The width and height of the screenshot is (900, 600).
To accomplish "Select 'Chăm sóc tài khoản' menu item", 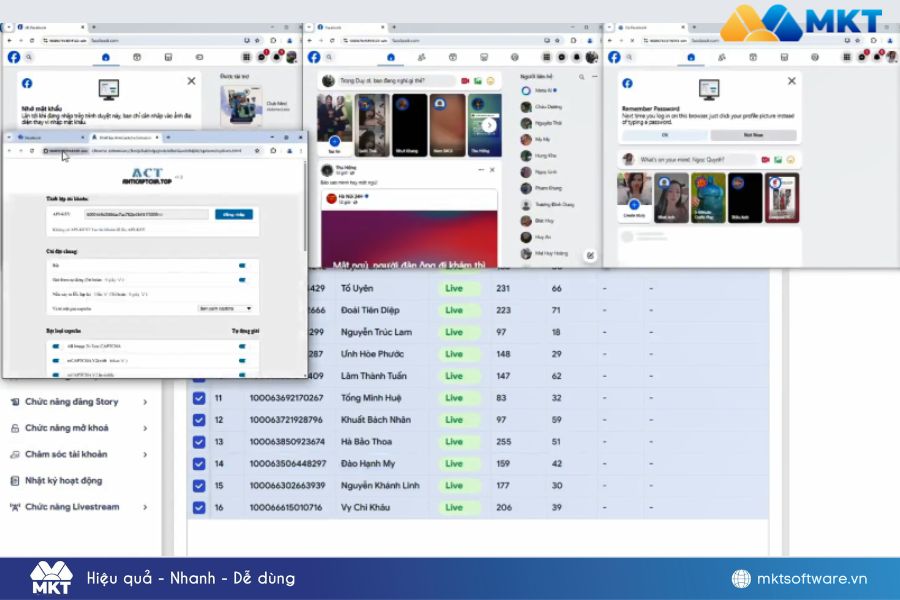I will [x=66, y=454].
